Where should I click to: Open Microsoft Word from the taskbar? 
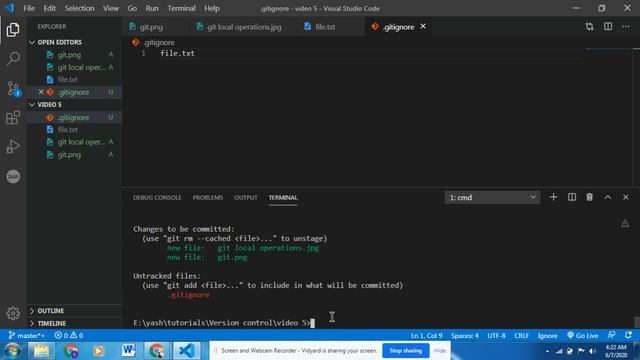(x=128, y=351)
